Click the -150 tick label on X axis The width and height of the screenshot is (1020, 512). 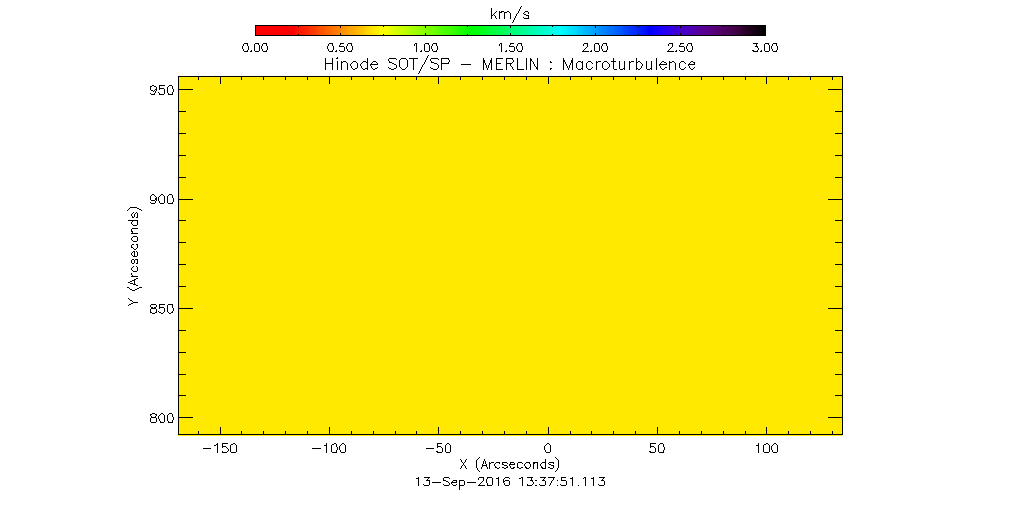click(219, 449)
